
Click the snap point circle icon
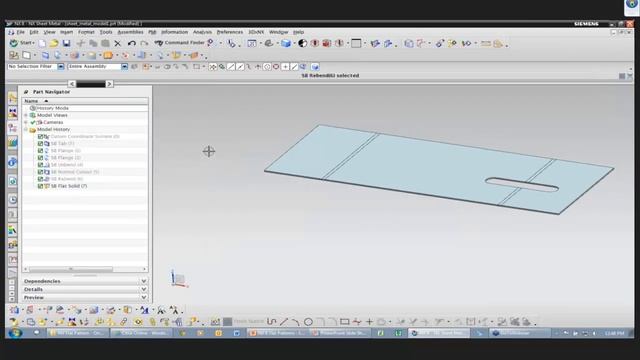(x=267, y=67)
